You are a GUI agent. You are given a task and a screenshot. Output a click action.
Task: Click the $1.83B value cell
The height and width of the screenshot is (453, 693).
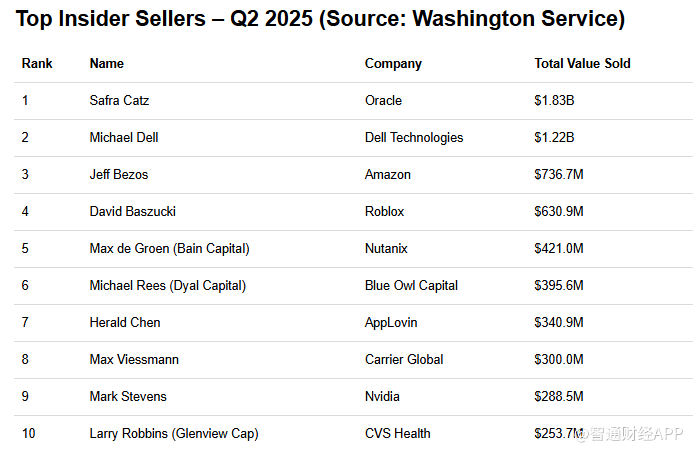[554, 101]
